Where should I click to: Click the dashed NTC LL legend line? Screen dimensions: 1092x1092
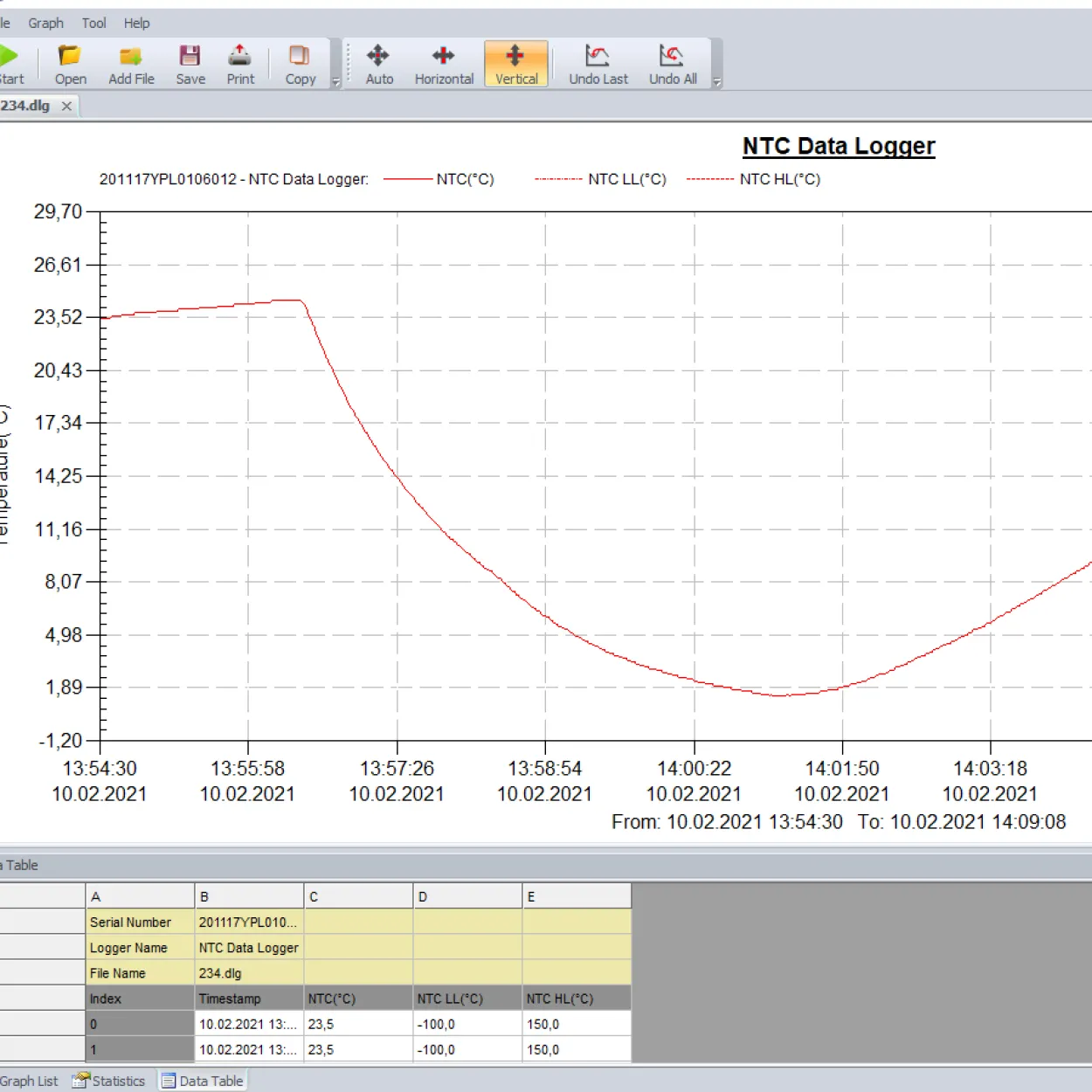[x=559, y=179]
